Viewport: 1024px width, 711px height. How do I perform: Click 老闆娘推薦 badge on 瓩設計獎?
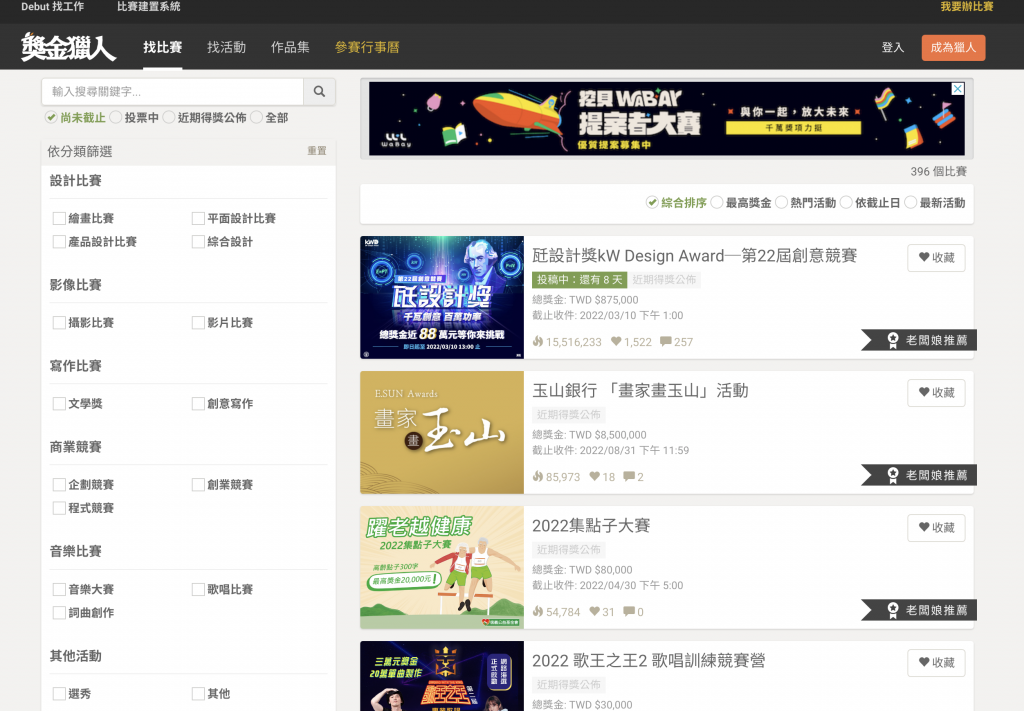click(x=919, y=340)
